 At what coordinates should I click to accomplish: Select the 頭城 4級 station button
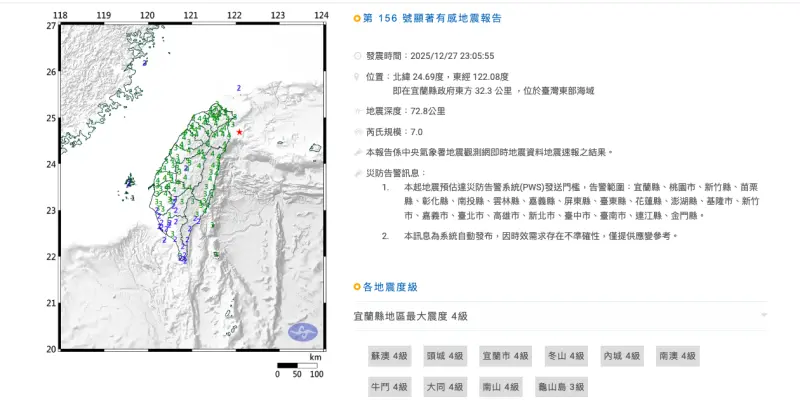tap(444, 356)
